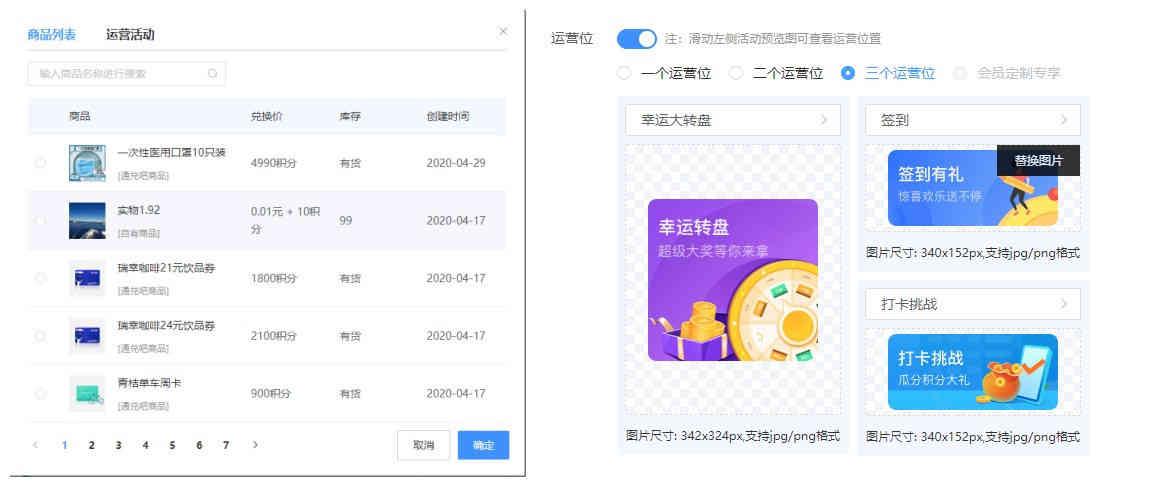Go to page 5
This screenshot has width=1152, height=487.
pyautogui.click(x=172, y=444)
